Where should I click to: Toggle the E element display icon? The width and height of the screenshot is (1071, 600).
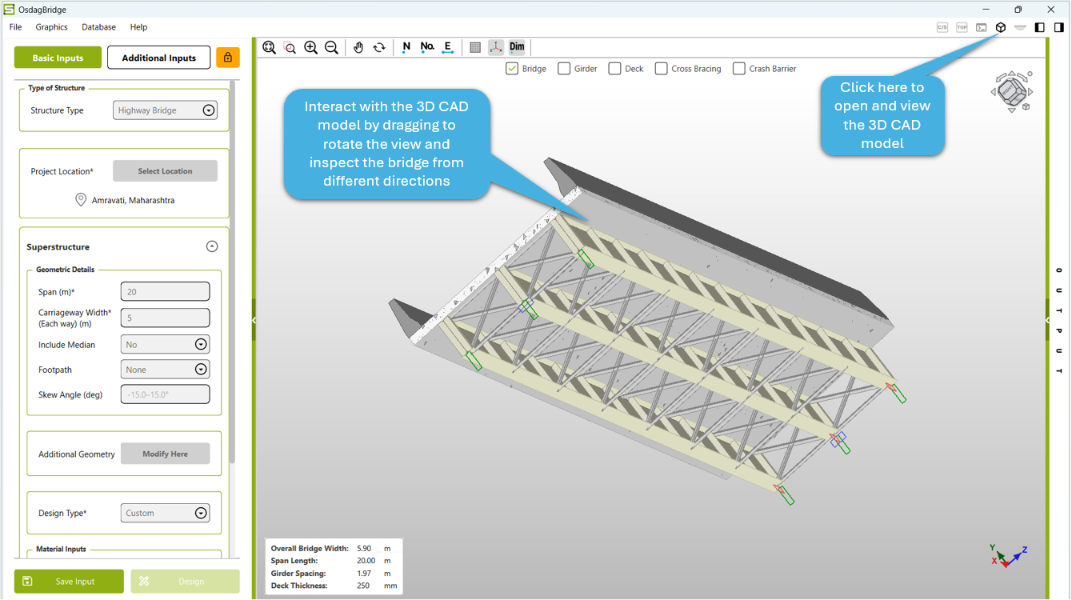pyautogui.click(x=447, y=47)
